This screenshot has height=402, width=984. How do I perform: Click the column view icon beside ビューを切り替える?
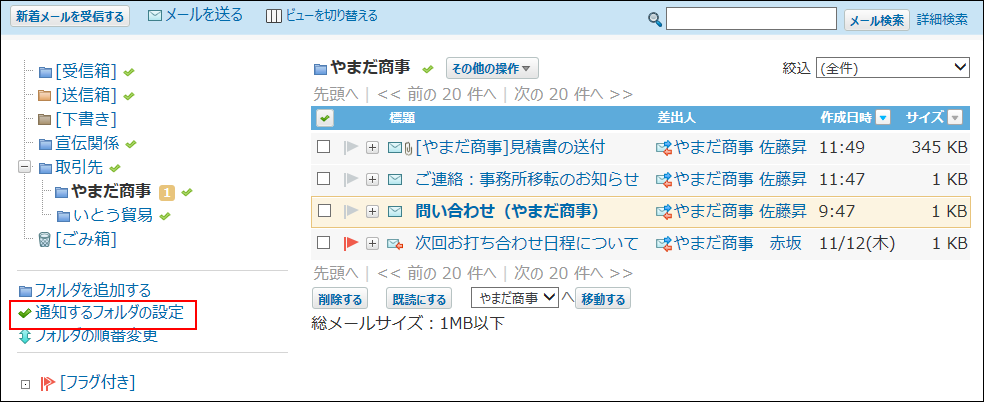(274, 16)
